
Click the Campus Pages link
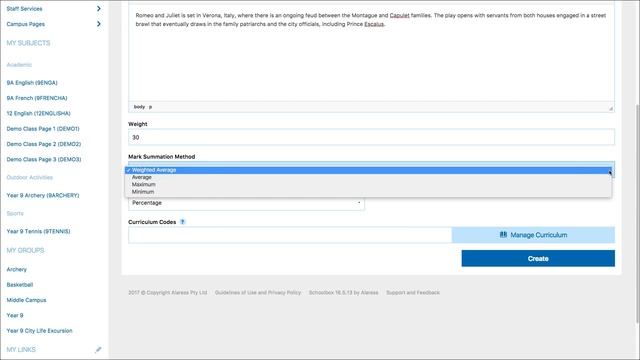pos(26,24)
